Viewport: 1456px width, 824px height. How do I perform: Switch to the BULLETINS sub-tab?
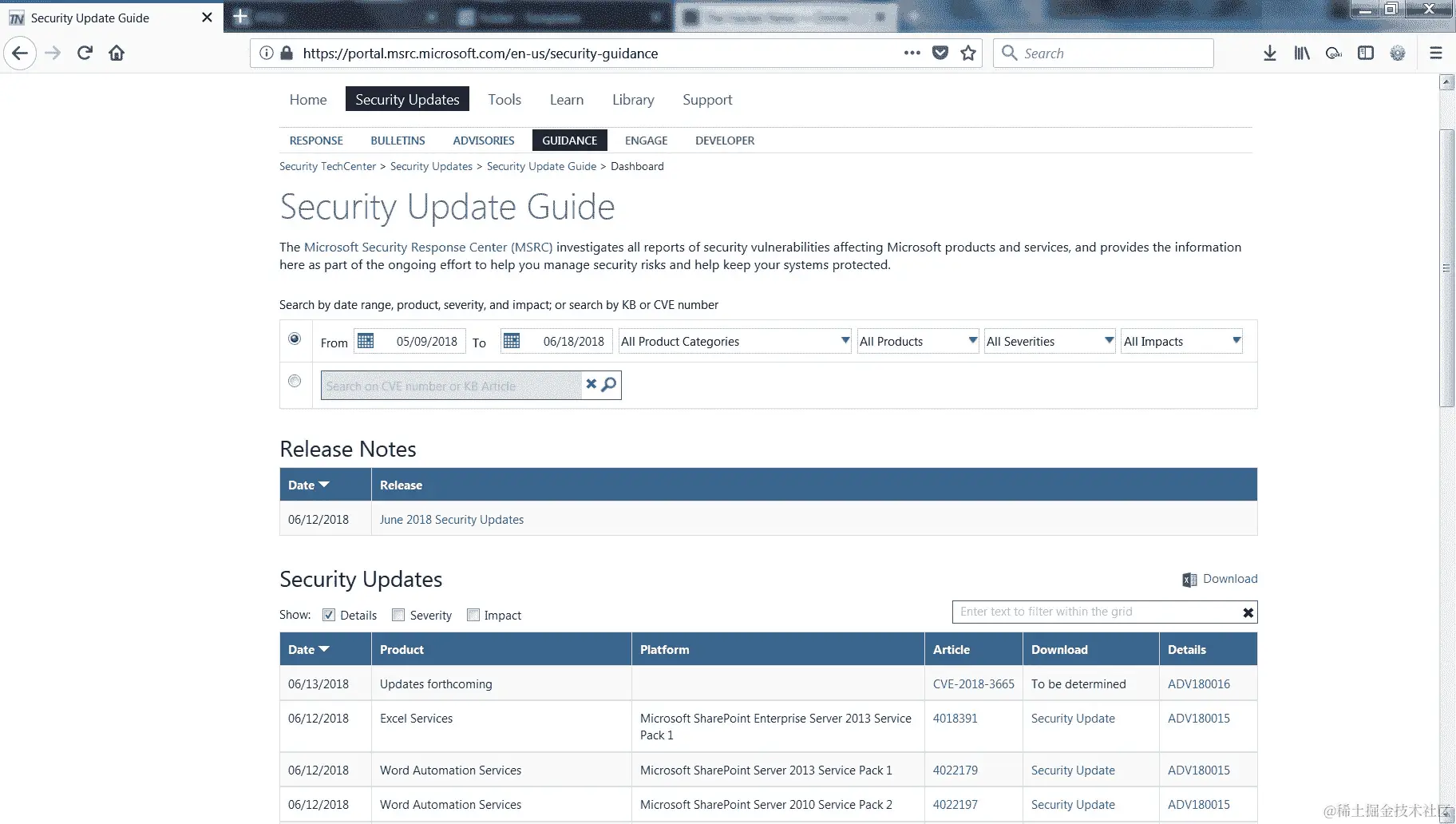398,141
